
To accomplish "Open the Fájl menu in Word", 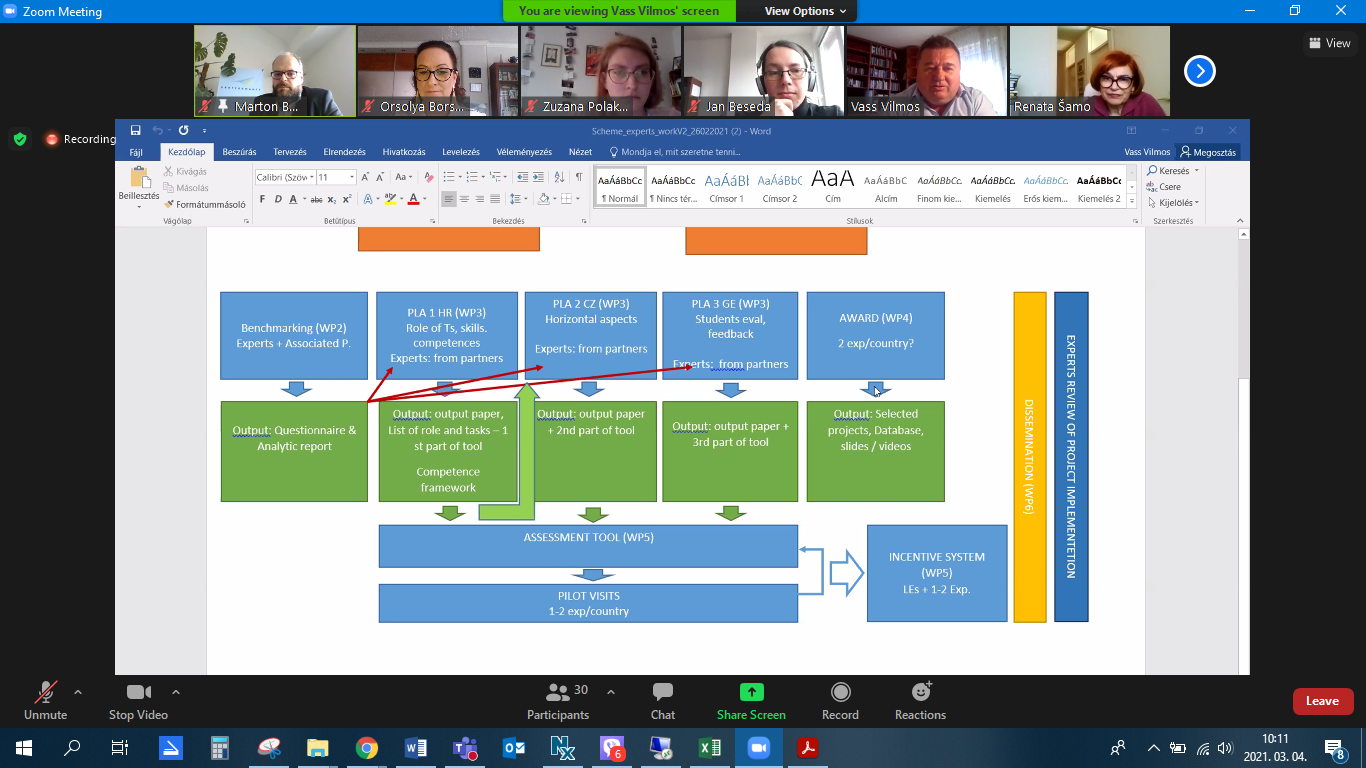I will point(136,152).
